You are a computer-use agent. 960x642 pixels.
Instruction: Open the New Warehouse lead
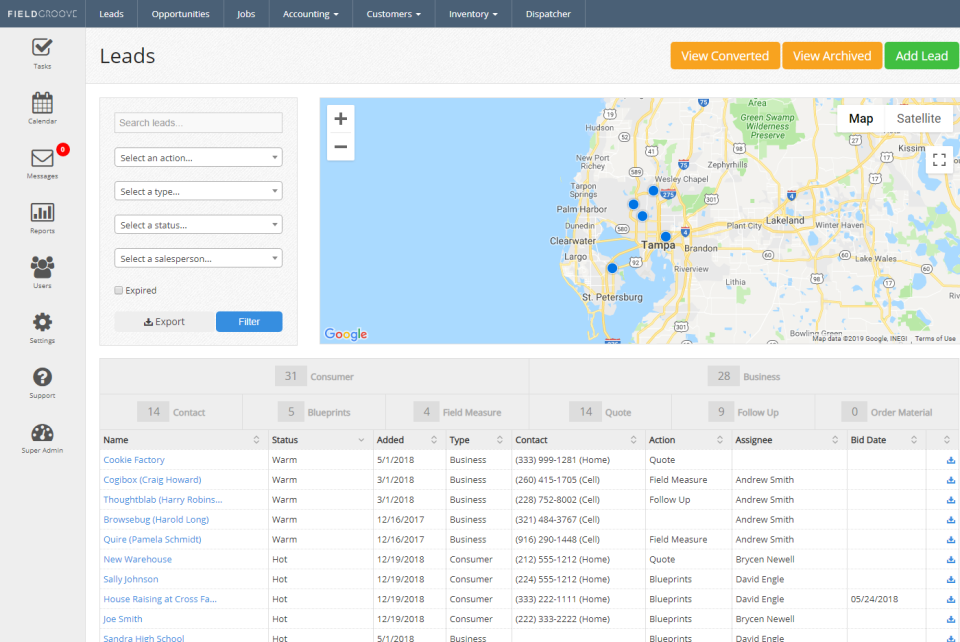click(x=137, y=559)
